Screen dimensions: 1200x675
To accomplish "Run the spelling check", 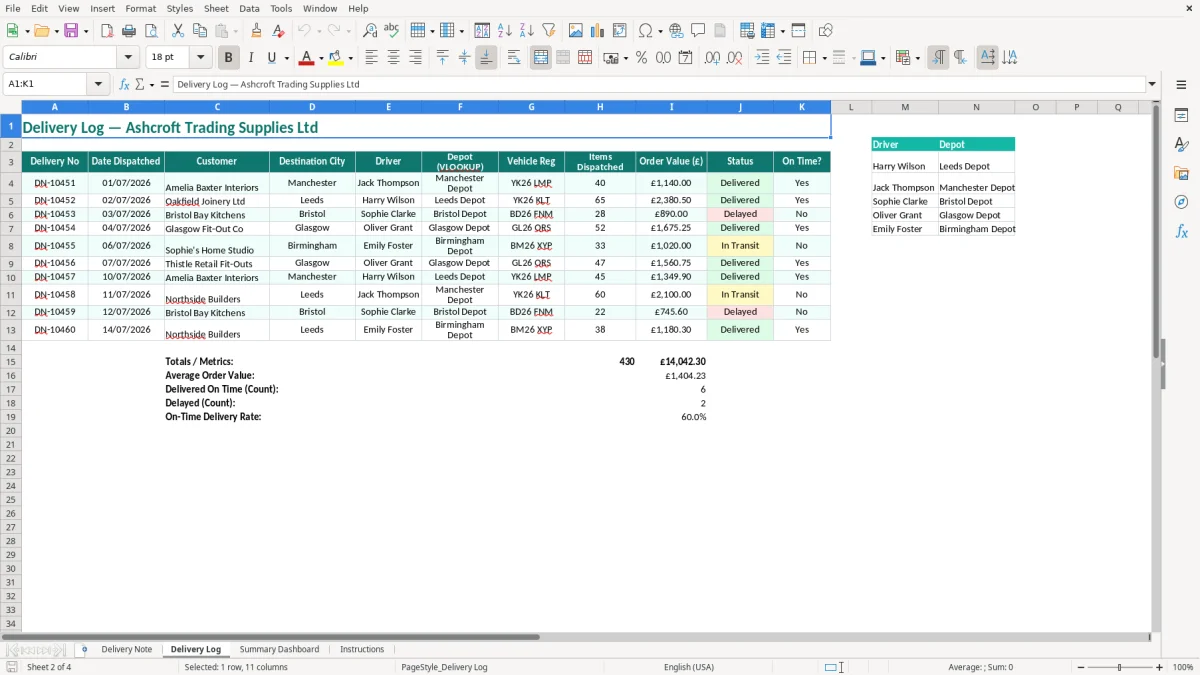I will click(x=392, y=31).
